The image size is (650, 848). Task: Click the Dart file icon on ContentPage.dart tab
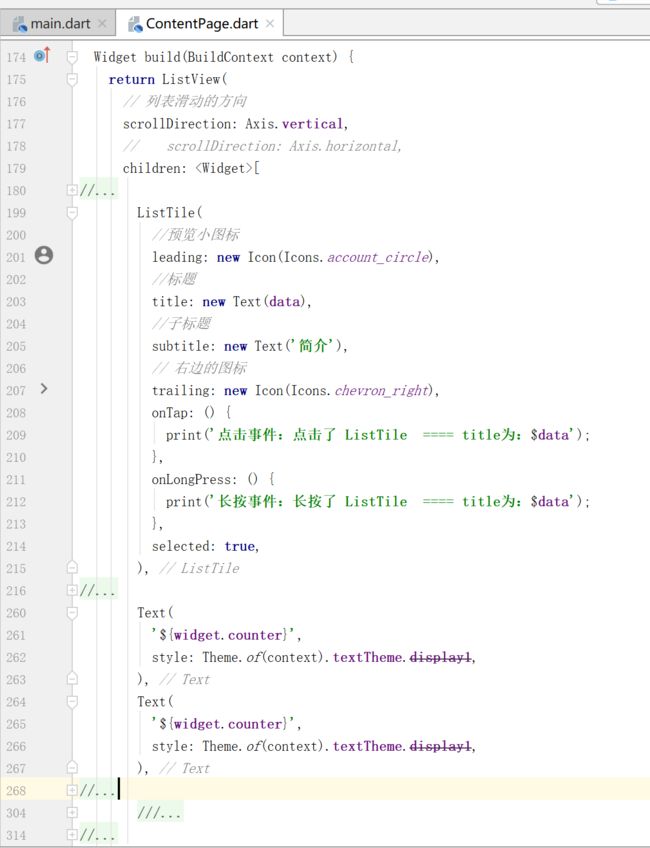(x=134, y=23)
